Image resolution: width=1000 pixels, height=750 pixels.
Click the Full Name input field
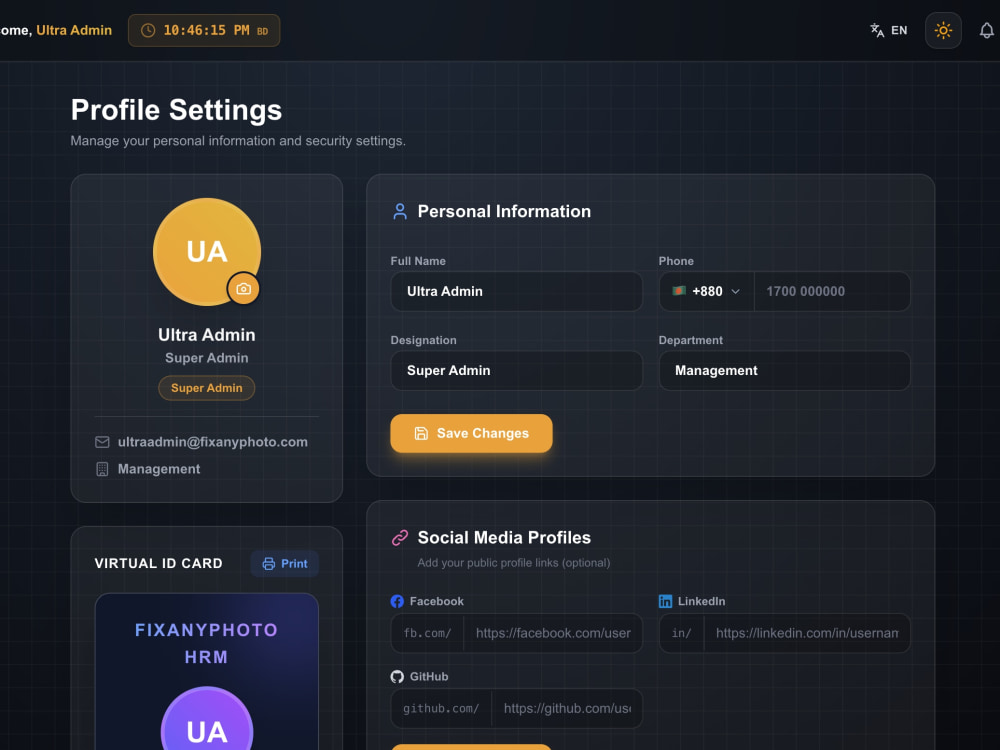click(517, 291)
